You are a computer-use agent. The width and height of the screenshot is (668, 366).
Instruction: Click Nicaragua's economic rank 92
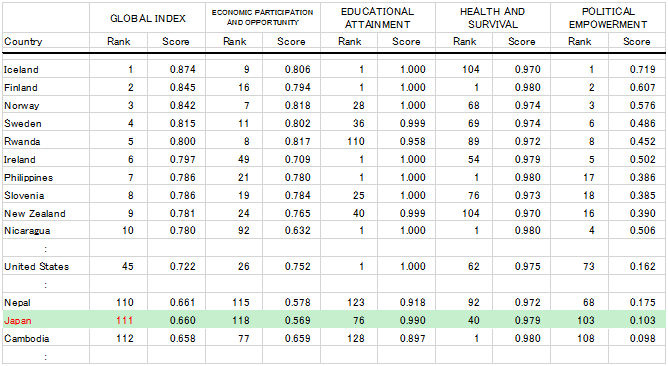(x=243, y=231)
